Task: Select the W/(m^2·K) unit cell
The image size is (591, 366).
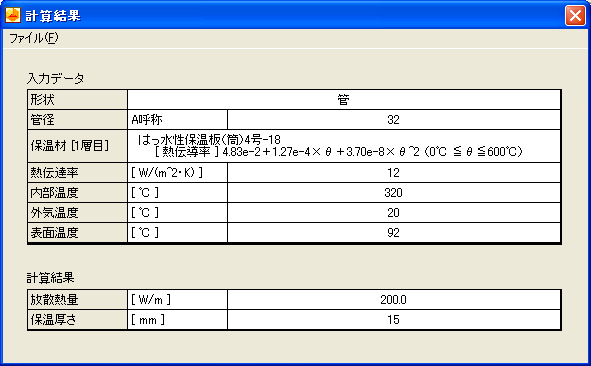Action: tap(178, 173)
